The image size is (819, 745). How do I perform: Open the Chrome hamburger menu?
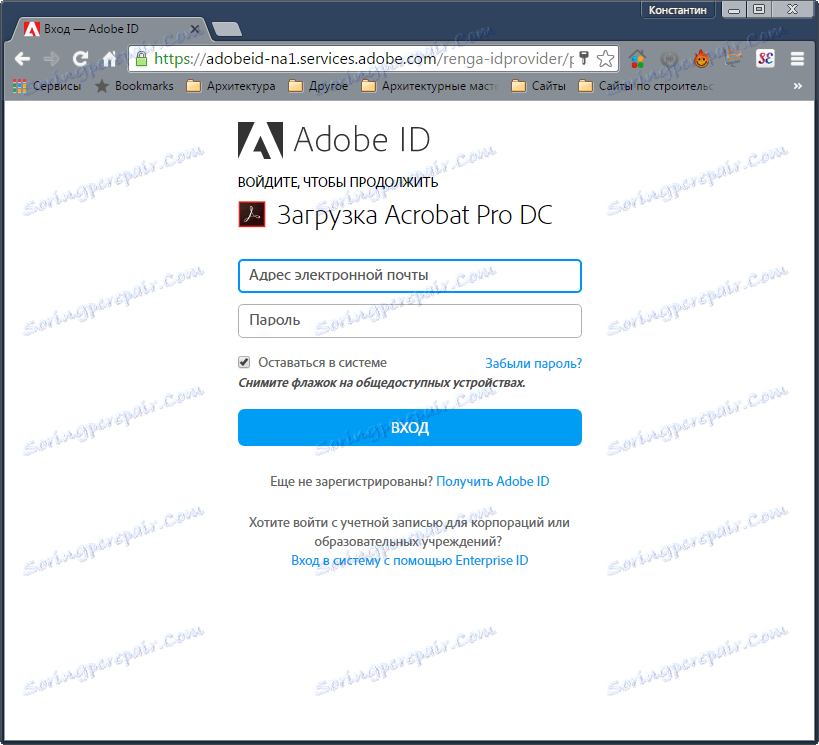pos(797,59)
